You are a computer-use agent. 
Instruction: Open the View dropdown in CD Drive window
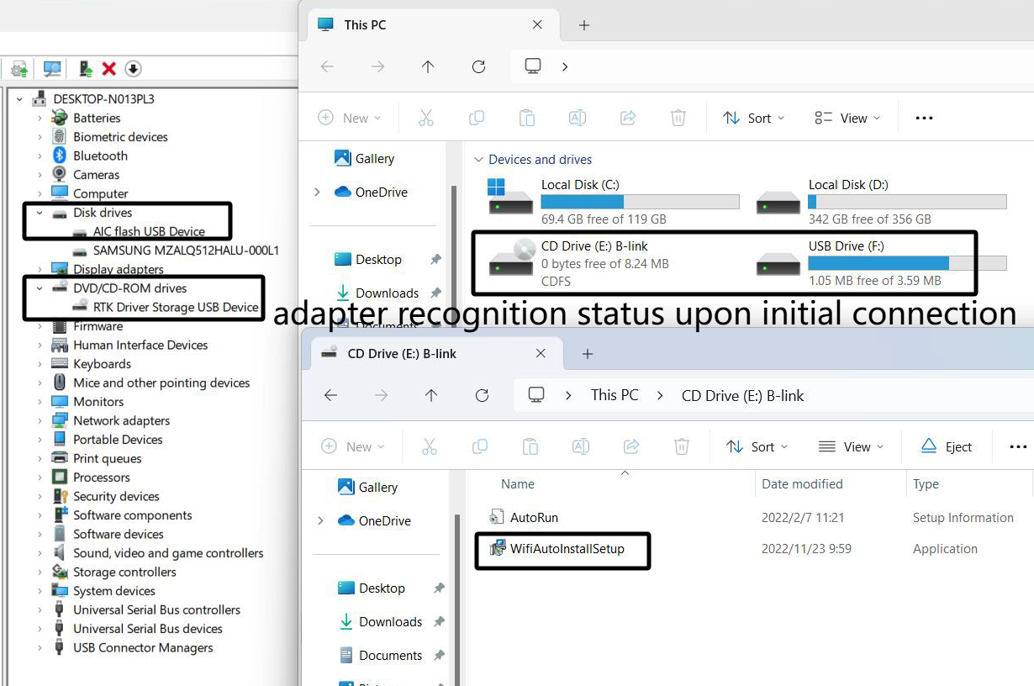point(851,447)
